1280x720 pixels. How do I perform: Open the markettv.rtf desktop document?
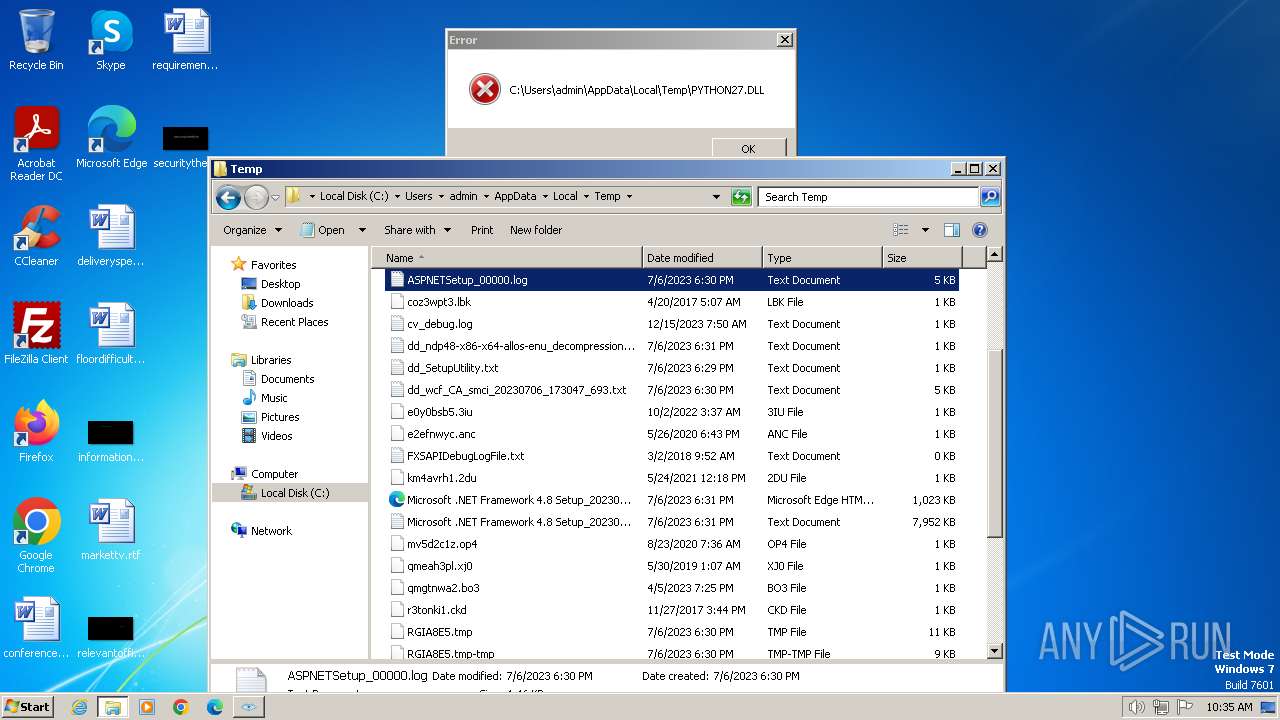tap(110, 529)
